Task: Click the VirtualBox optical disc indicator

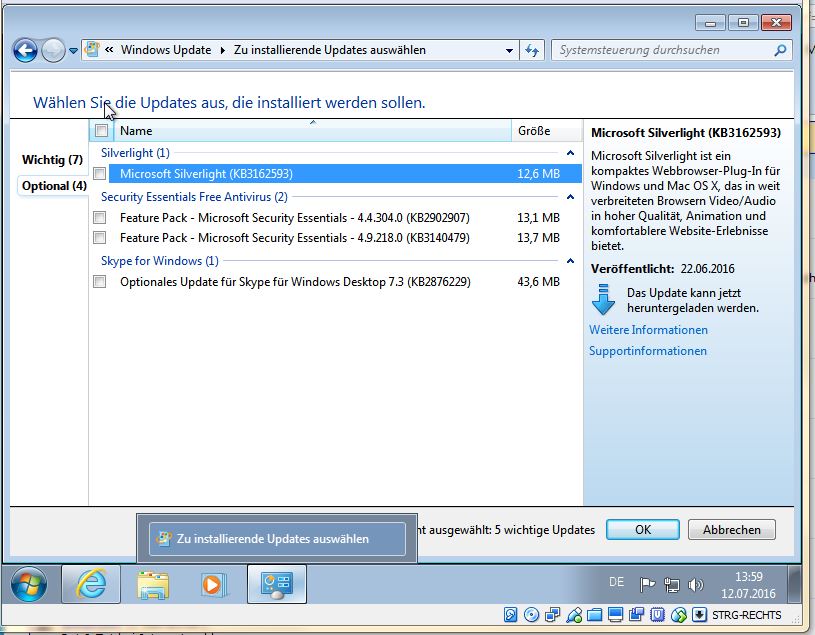Action: [531, 615]
